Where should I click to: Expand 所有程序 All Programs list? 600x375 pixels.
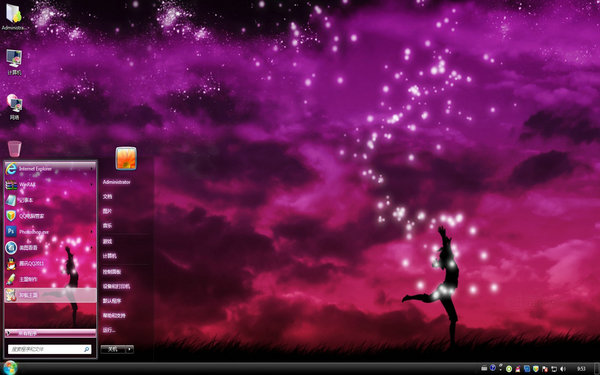tap(50, 333)
